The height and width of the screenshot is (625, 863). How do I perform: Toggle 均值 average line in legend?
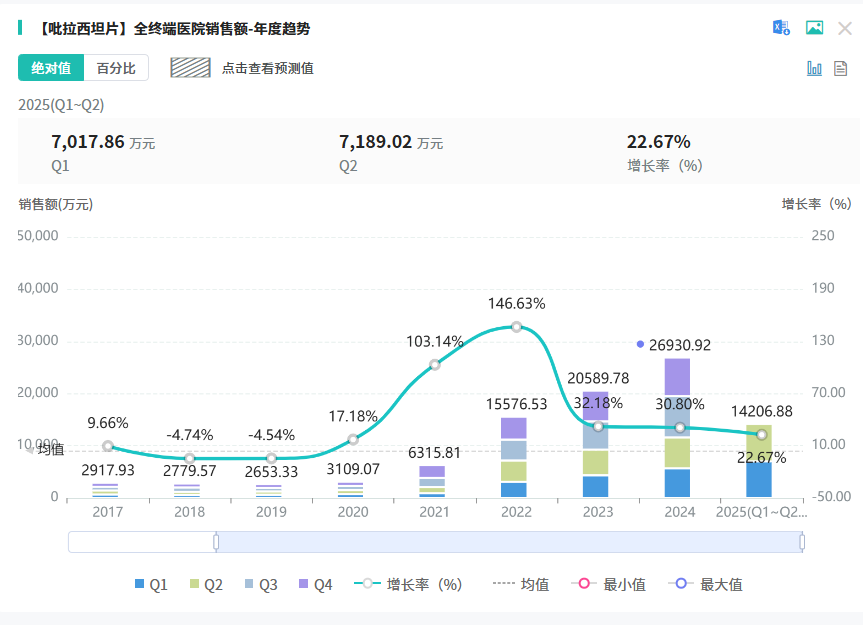(521, 585)
